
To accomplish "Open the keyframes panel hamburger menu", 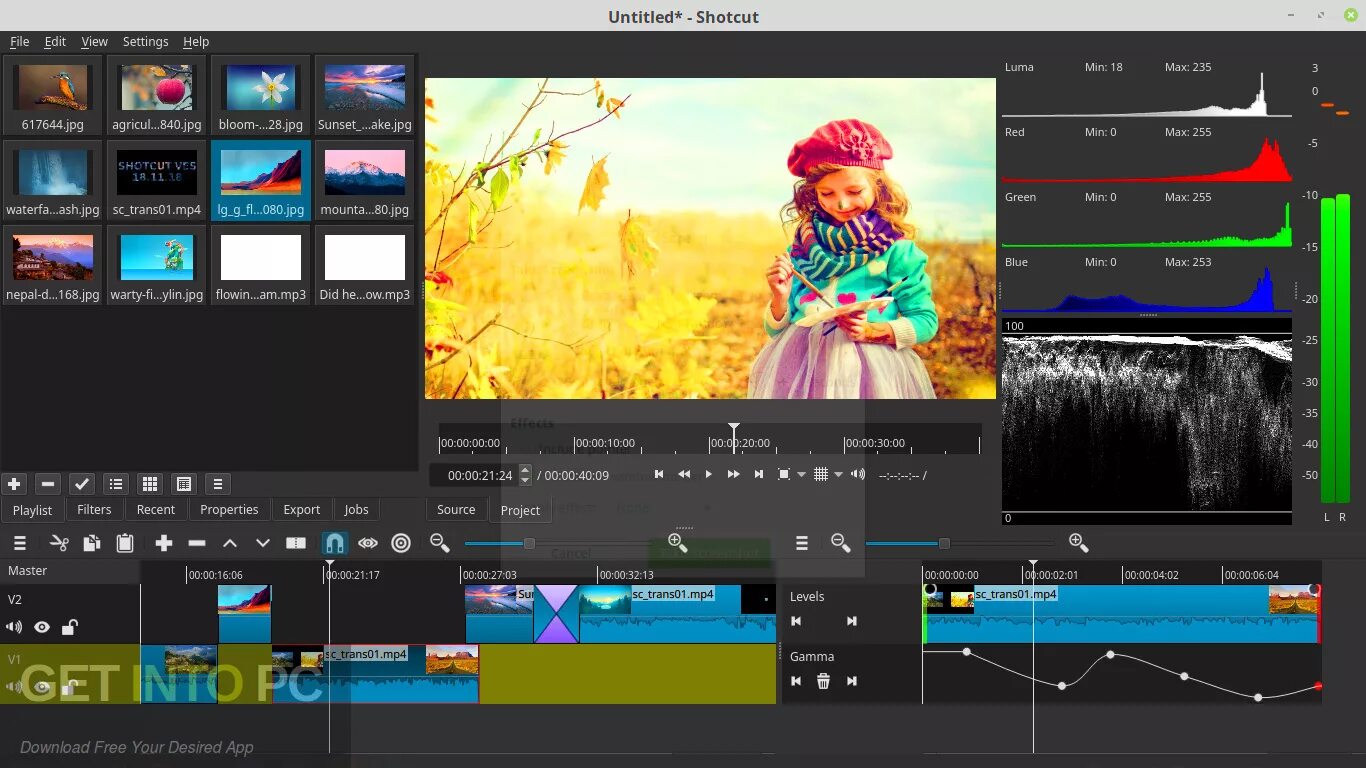I will 801,543.
